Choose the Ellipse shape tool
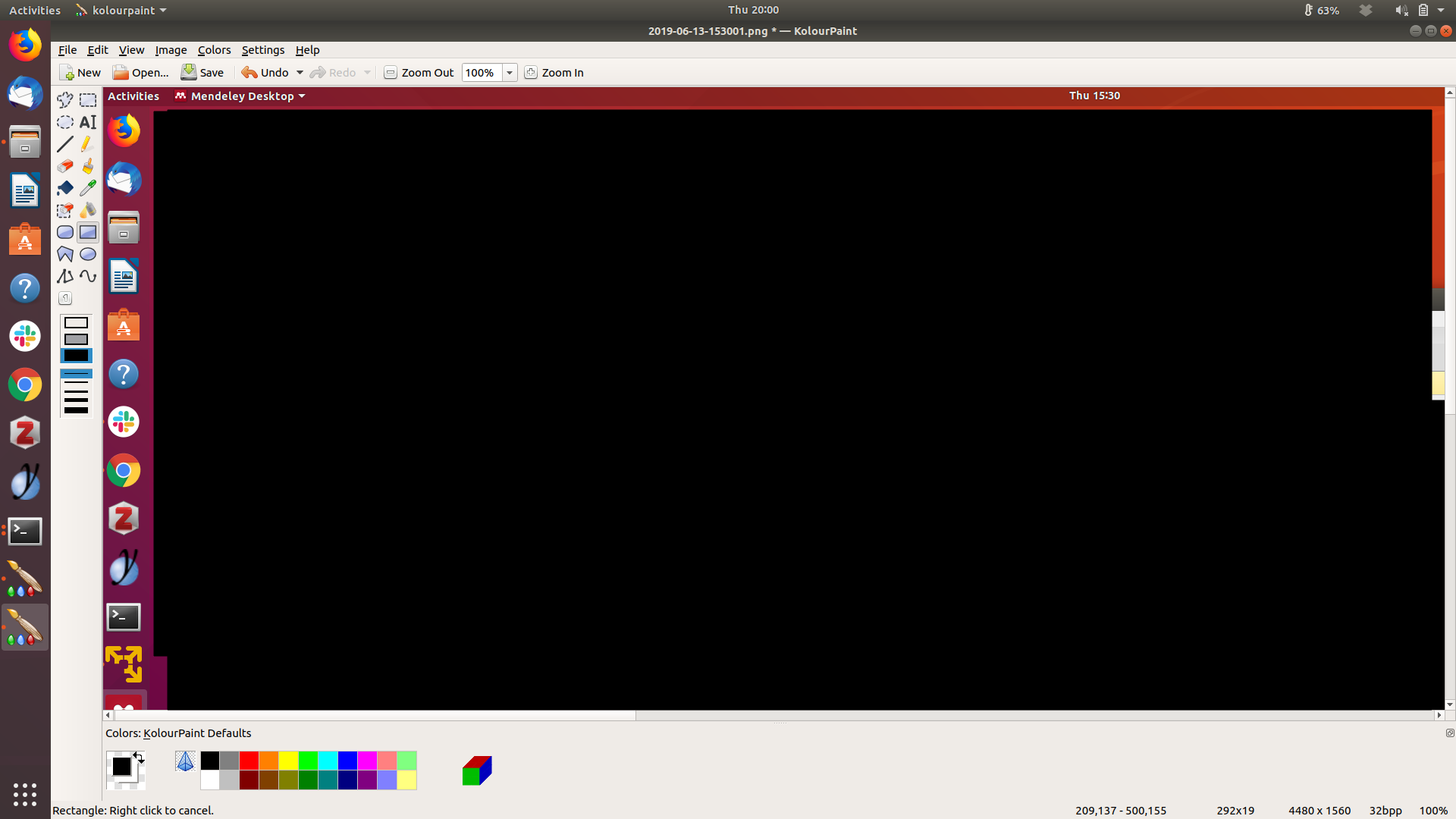This screenshot has width=1456, height=819. pos(88,254)
